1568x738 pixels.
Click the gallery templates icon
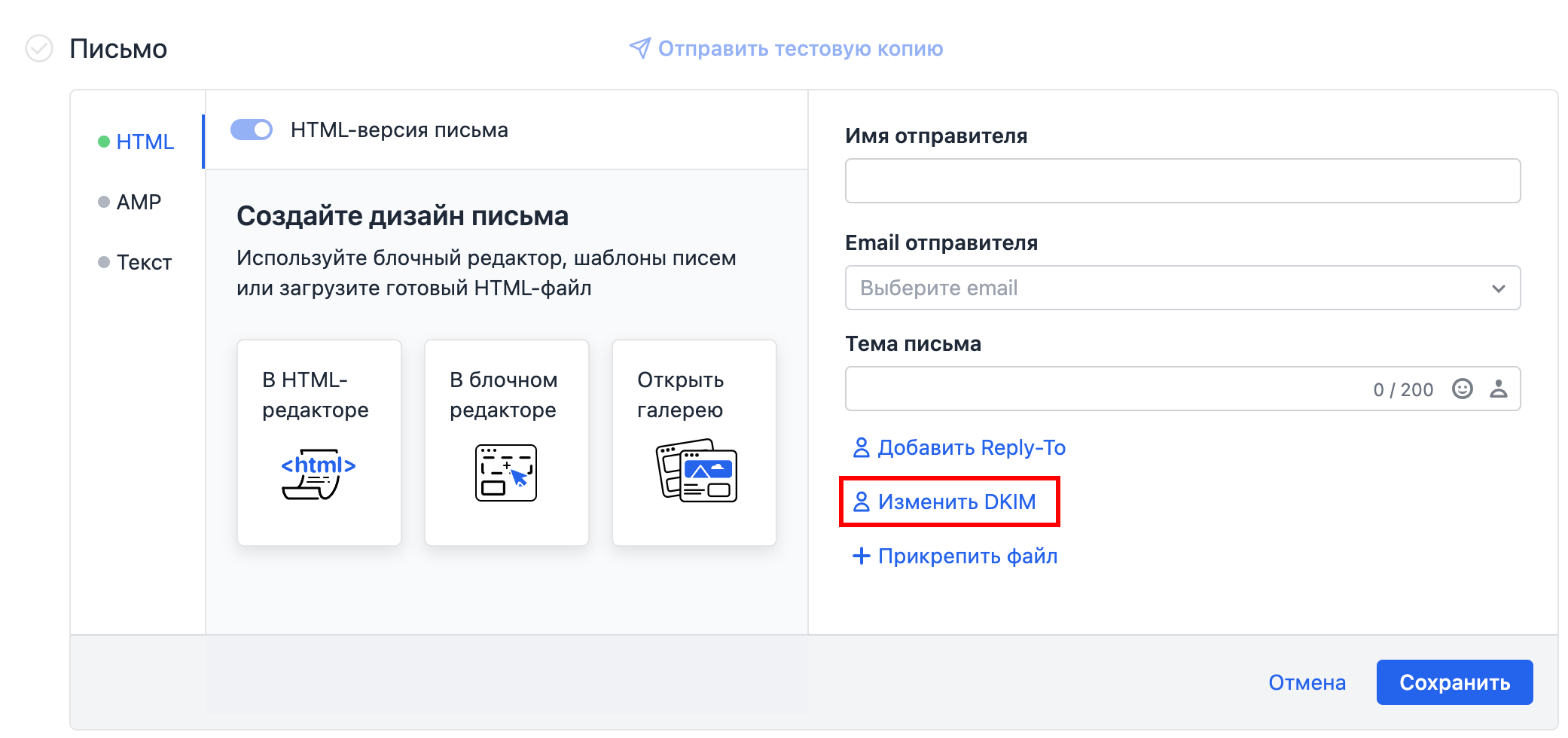point(696,471)
